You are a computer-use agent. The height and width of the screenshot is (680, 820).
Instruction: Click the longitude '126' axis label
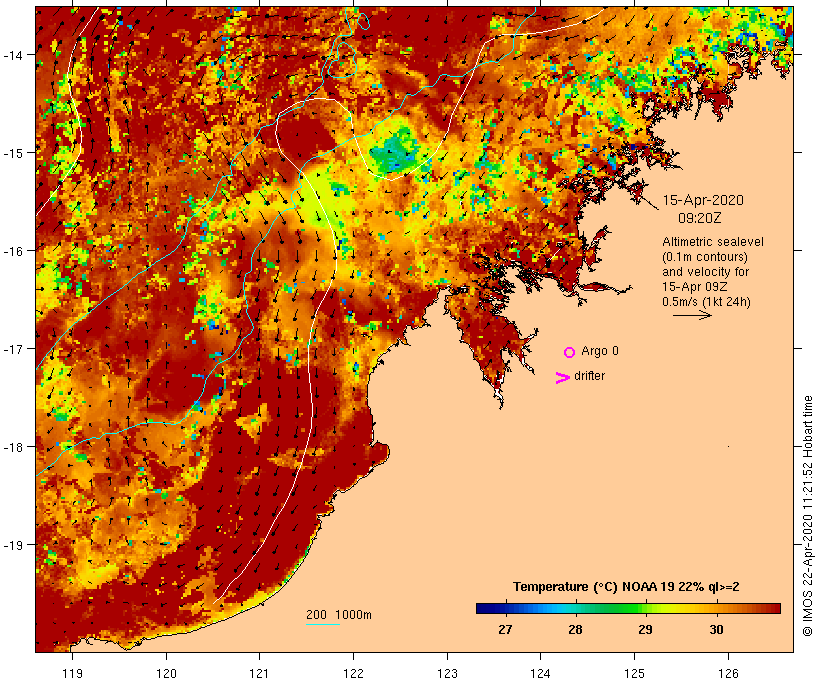tap(728, 673)
